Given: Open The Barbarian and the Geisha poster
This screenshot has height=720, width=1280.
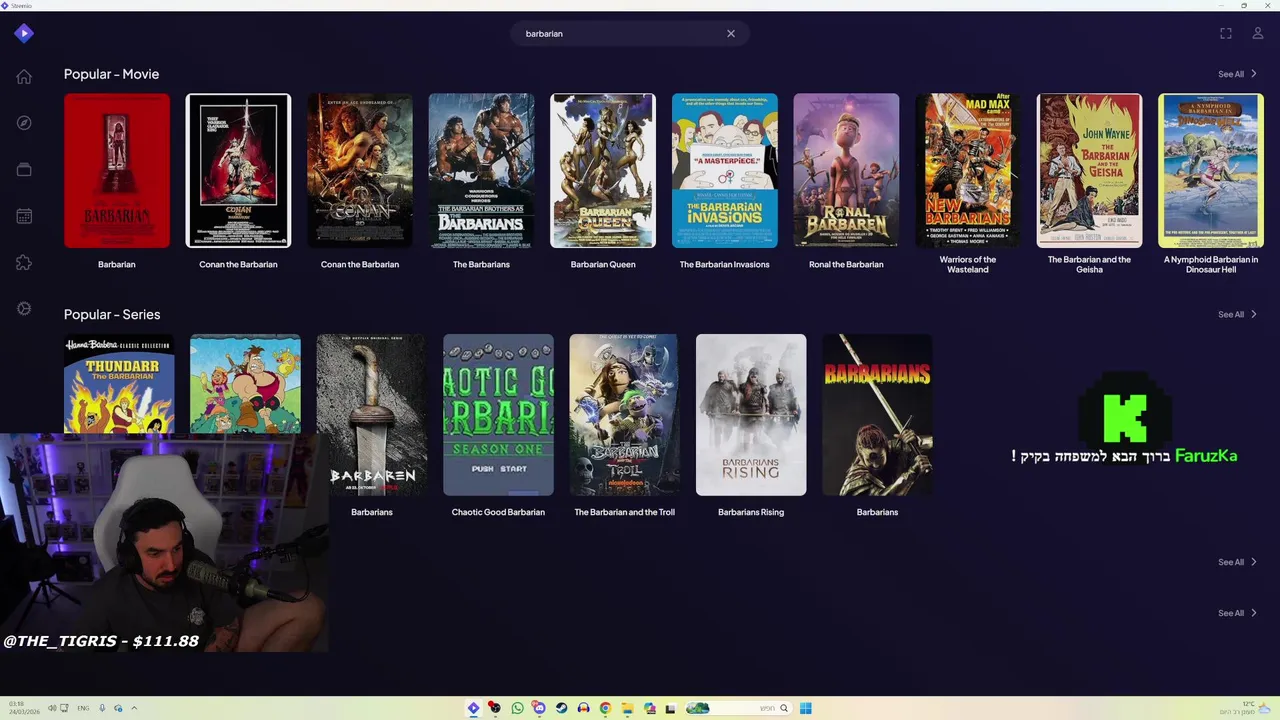Looking at the screenshot, I should [x=1089, y=171].
